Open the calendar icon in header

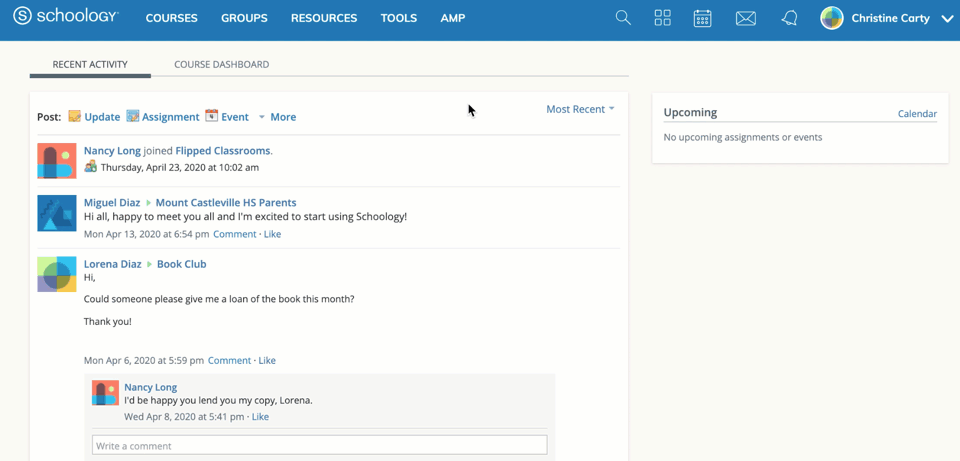[702, 18]
